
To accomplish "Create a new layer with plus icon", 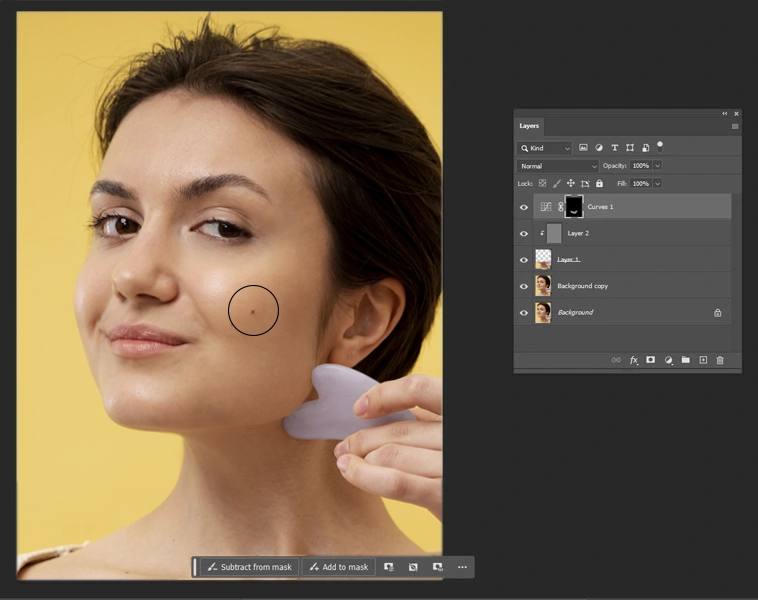I will point(703,360).
